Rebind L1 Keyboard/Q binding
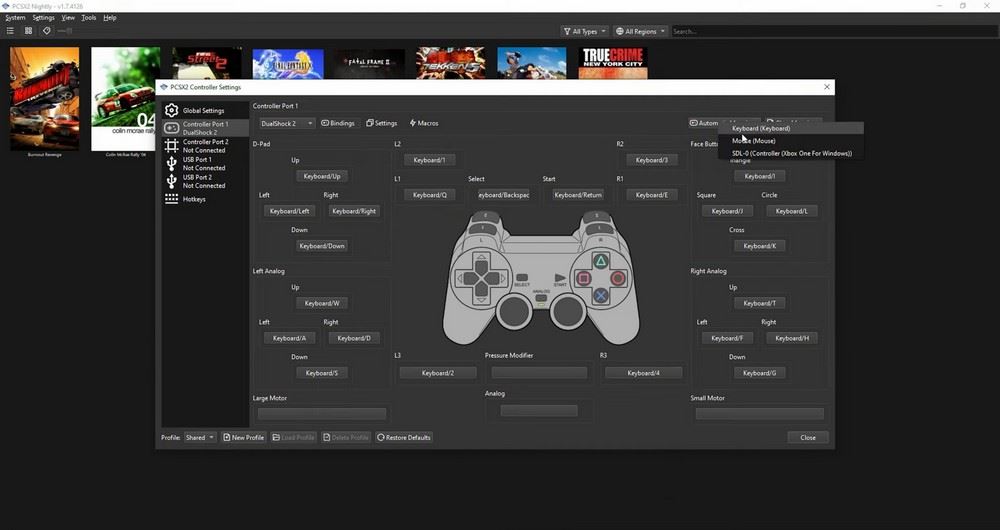The width and height of the screenshot is (1000, 530). pyautogui.click(x=429, y=195)
